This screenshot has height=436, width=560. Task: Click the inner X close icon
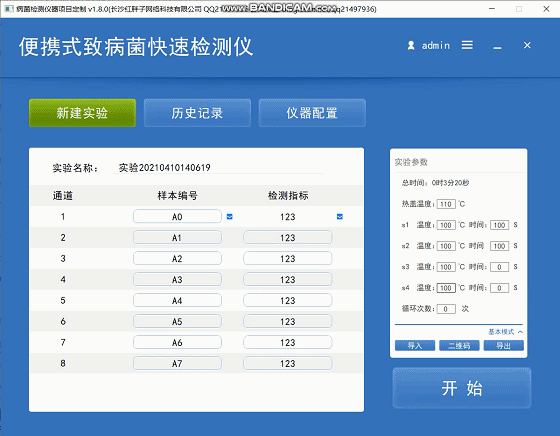527,45
